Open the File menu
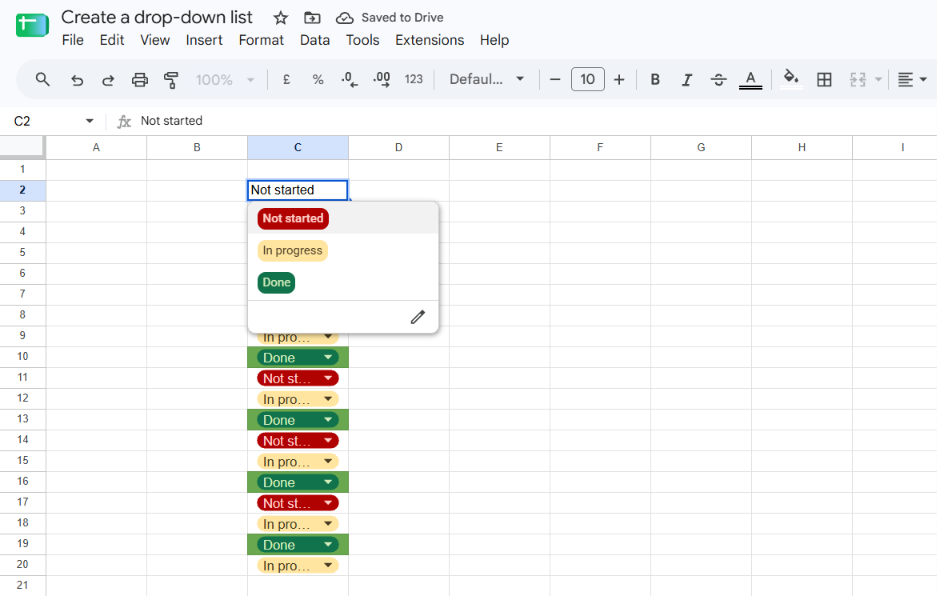Viewport: 937px width, 596px height. pos(73,40)
